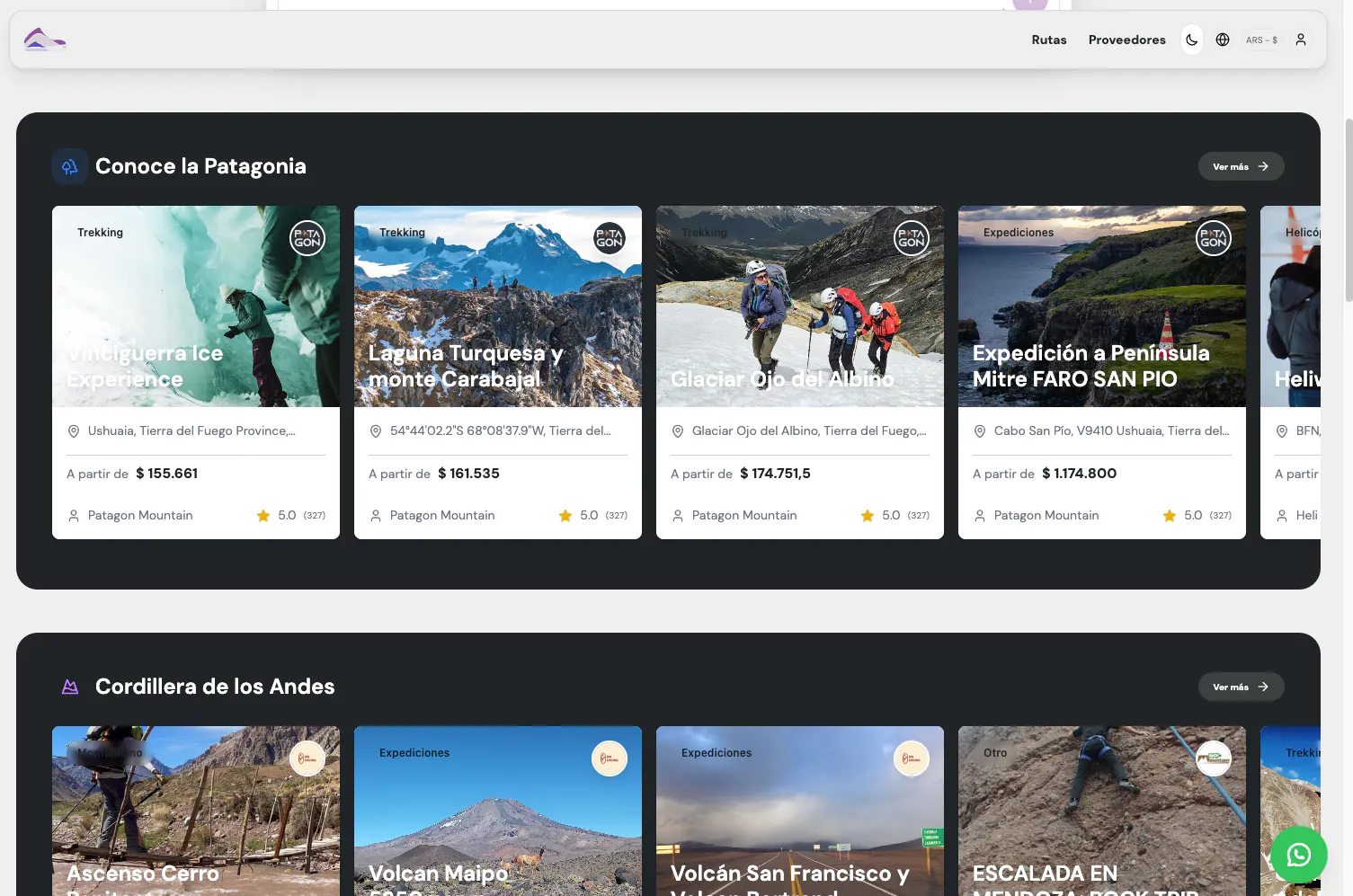Click the Cordillera de los Andes section heading
This screenshot has height=896, width=1353.
click(215, 687)
